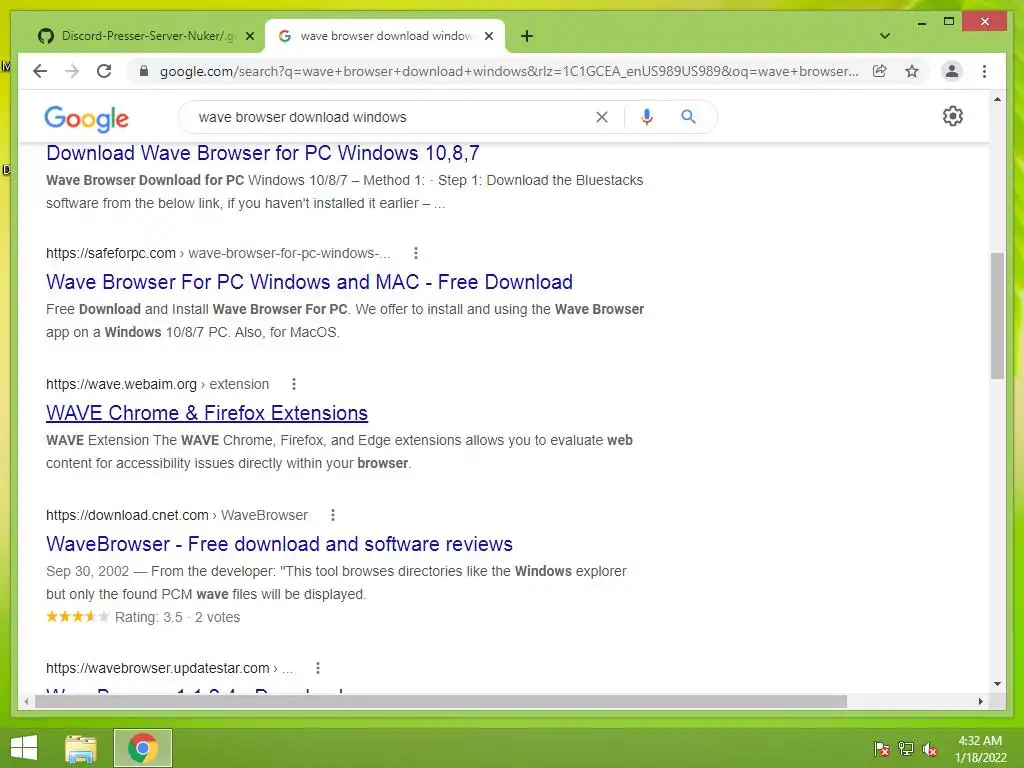Clear the search query with the X
The width and height of the screenshot is (1024, 768).
pyautogui.click(x=601, y=117)
